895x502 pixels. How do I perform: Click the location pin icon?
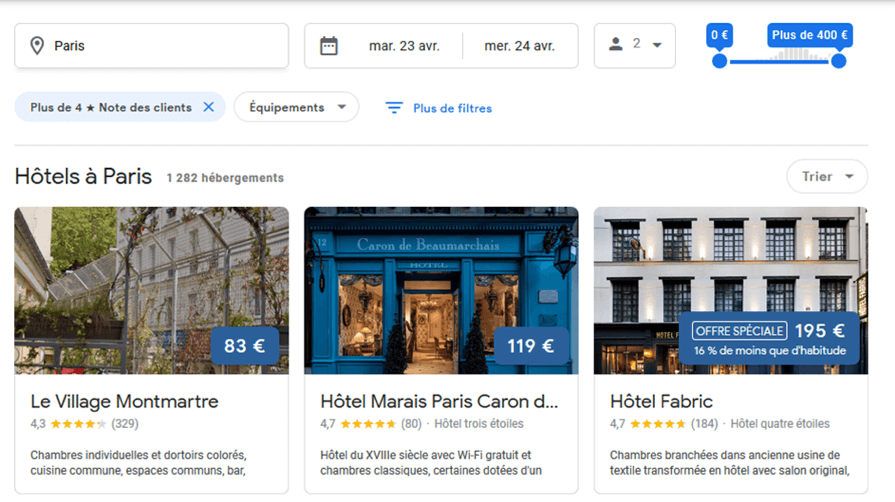click(37, 46)
